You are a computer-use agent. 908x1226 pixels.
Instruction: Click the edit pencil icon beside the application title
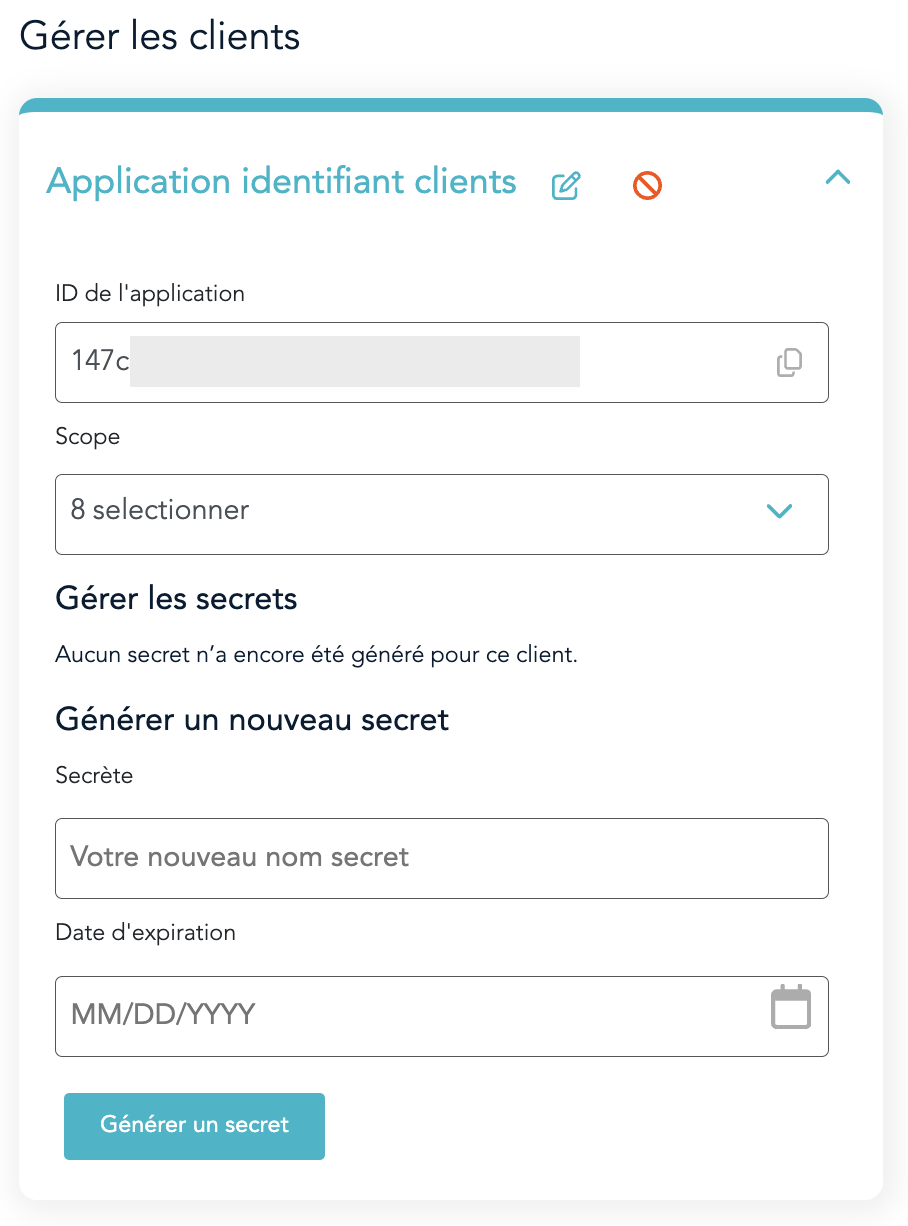[x=566, y=185]
